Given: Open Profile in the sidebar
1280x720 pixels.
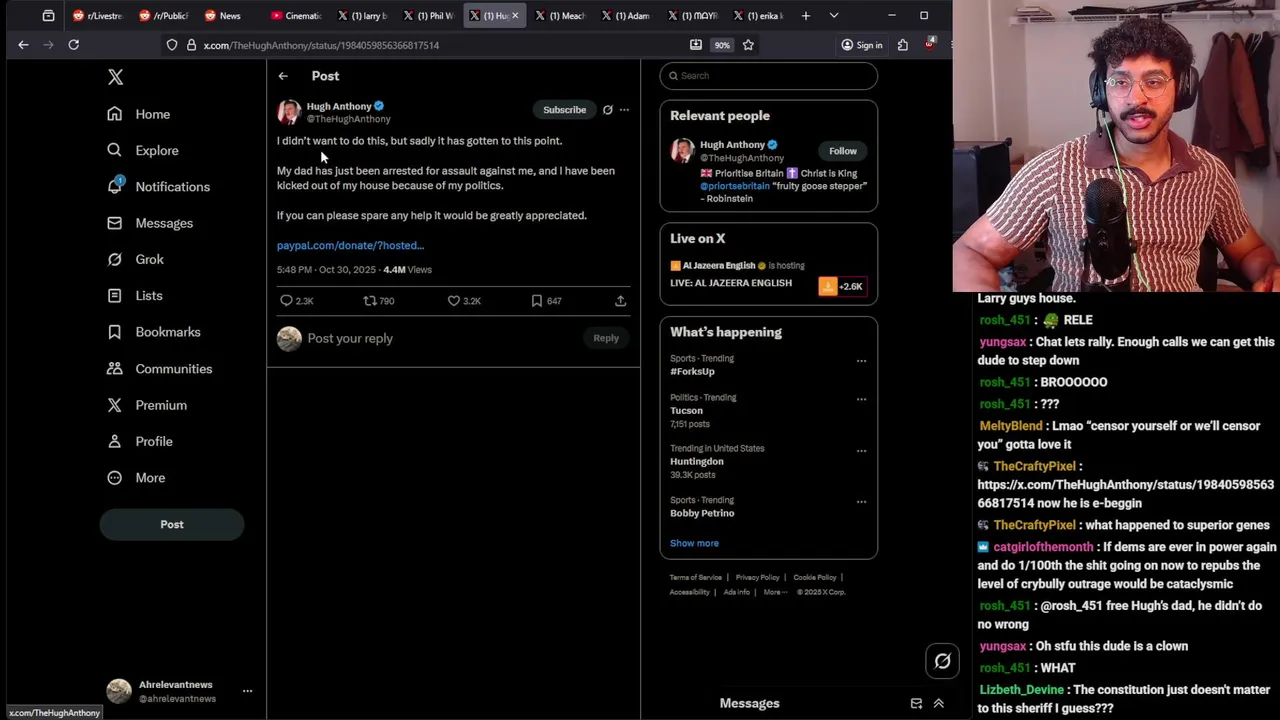Looking at the screenshot, I should (x=139, y=441).
